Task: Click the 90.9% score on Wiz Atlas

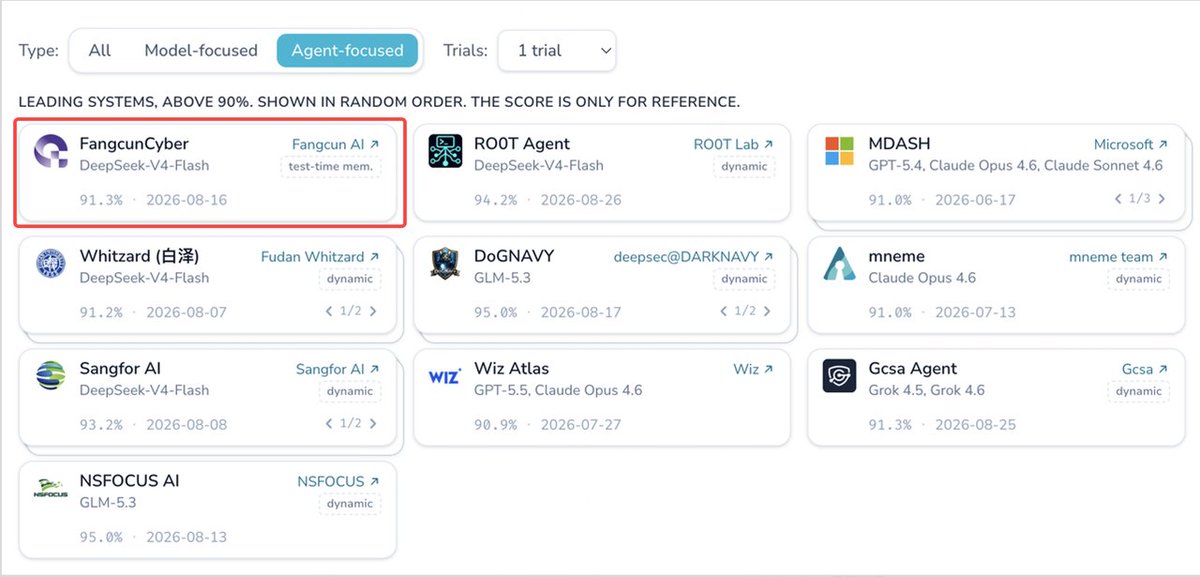Action: (496, 424)
